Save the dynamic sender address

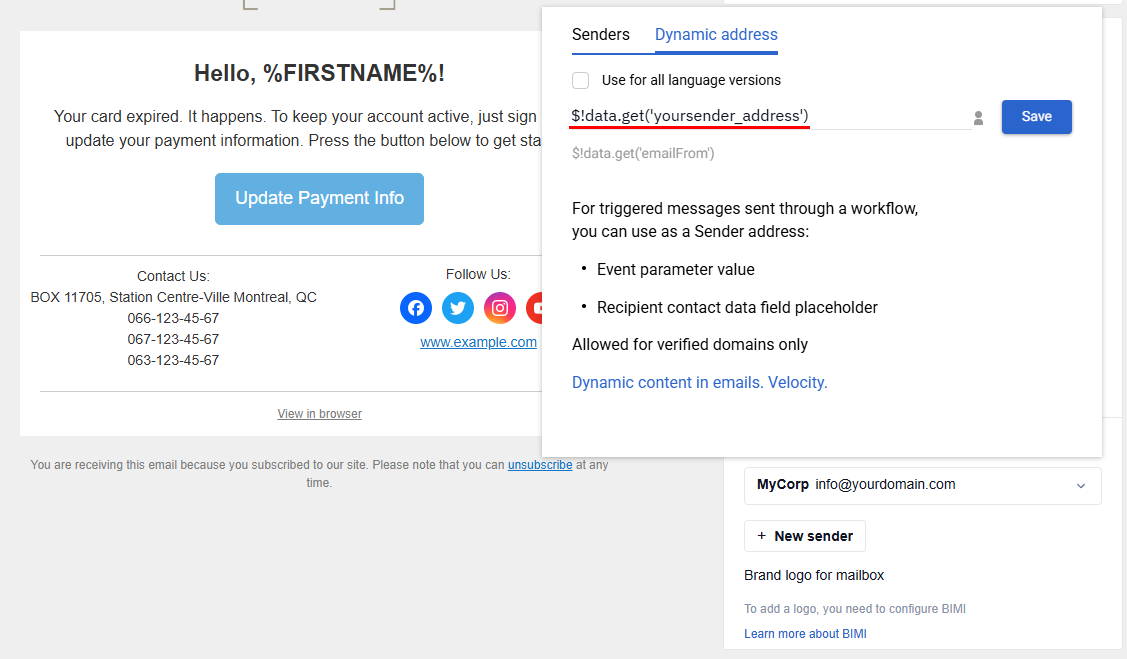1036,116
